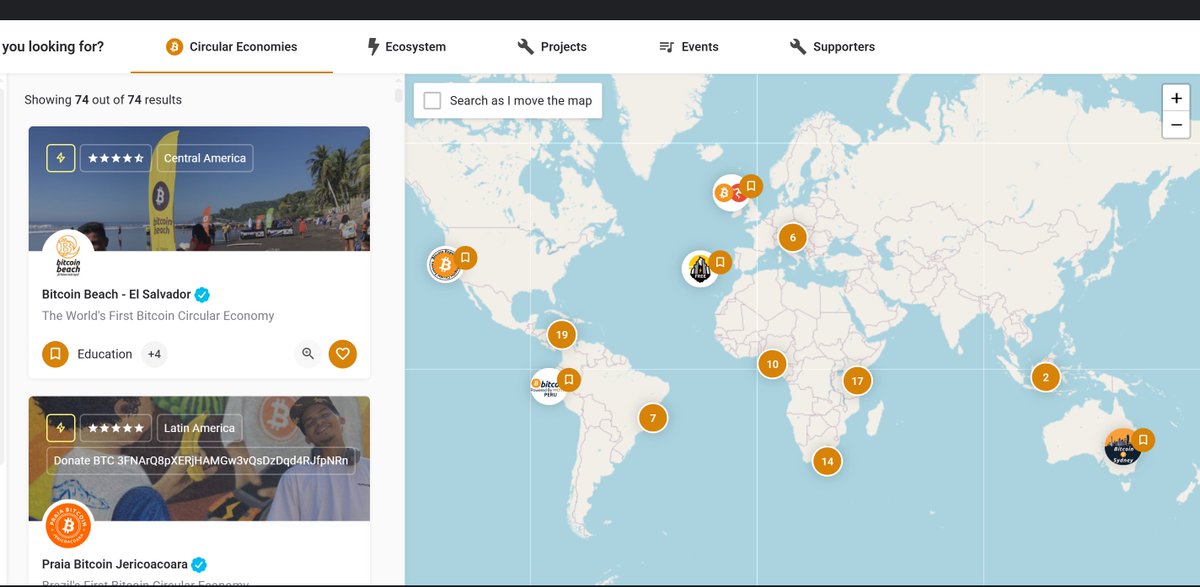The width and height of the screenshot is (1200, 587).
Task: Open the Bitcoin Sydney map marker
Action: (x=1122, y=448)
